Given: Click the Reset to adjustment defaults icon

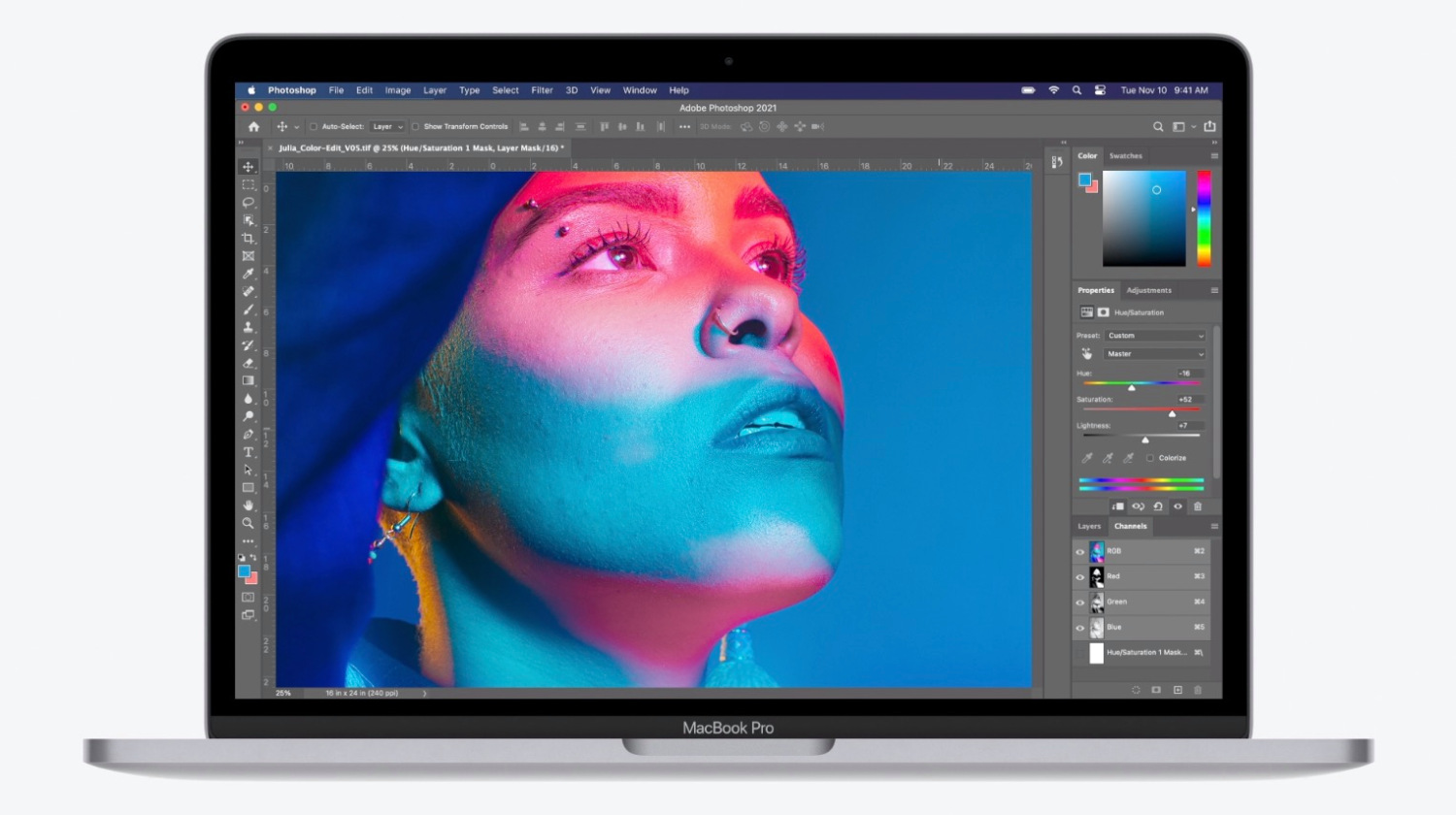Looking at the screenshot, I should point(1158,506).
